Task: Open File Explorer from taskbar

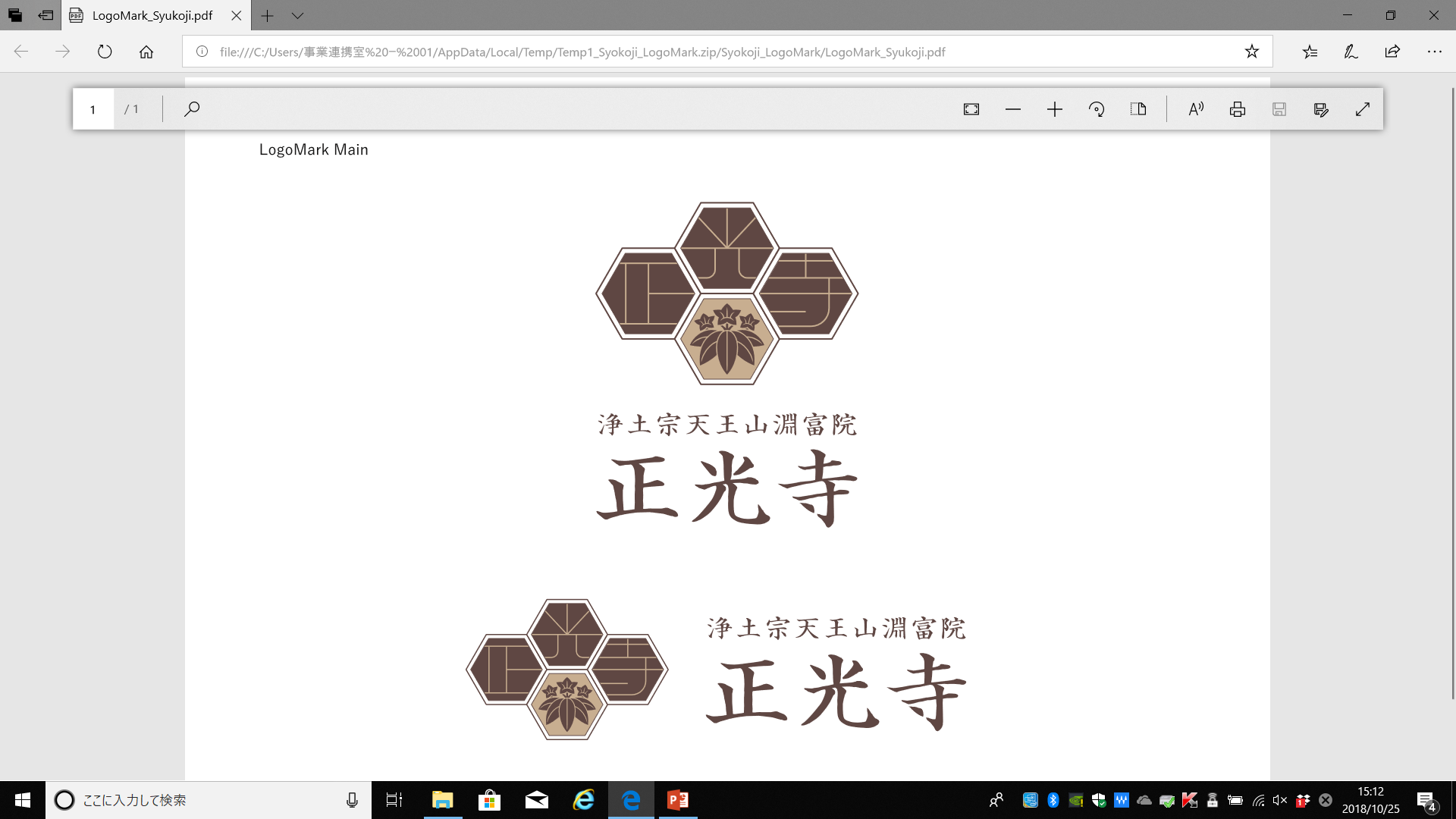Action: [443, 800]
